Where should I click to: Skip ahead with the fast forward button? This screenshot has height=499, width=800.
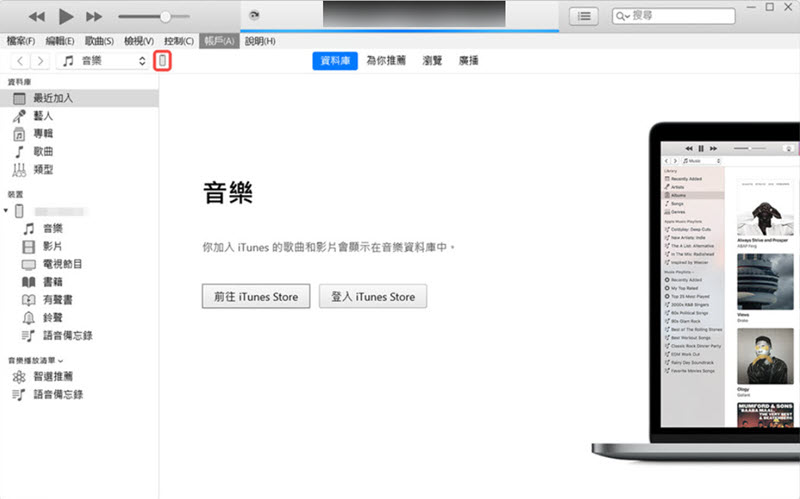pos(94,17)
